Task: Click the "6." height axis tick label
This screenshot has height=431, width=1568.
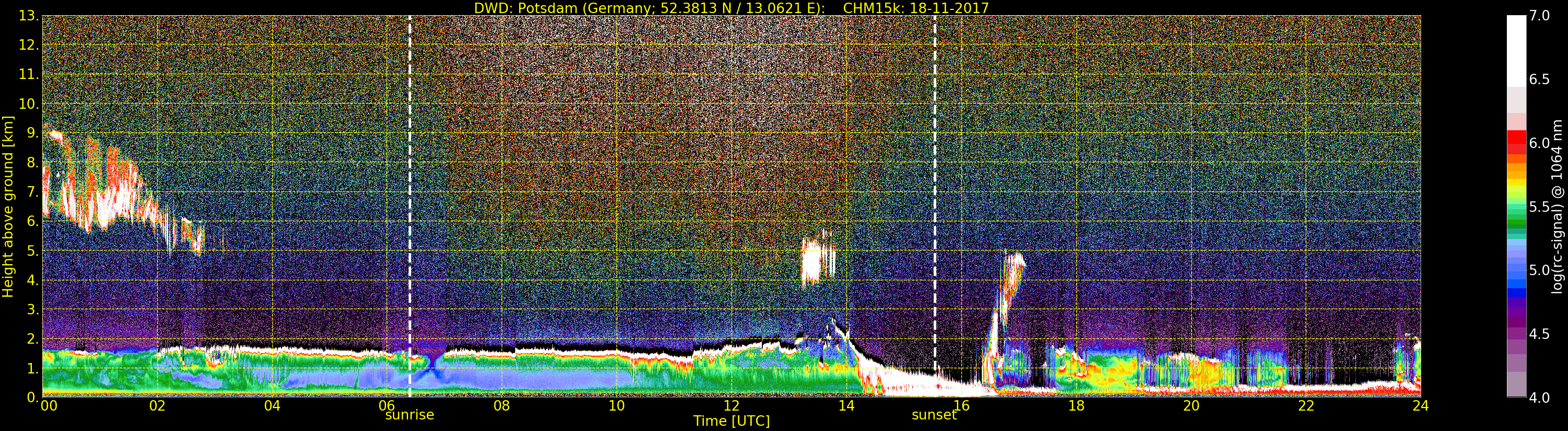Action: coord(32,221)
